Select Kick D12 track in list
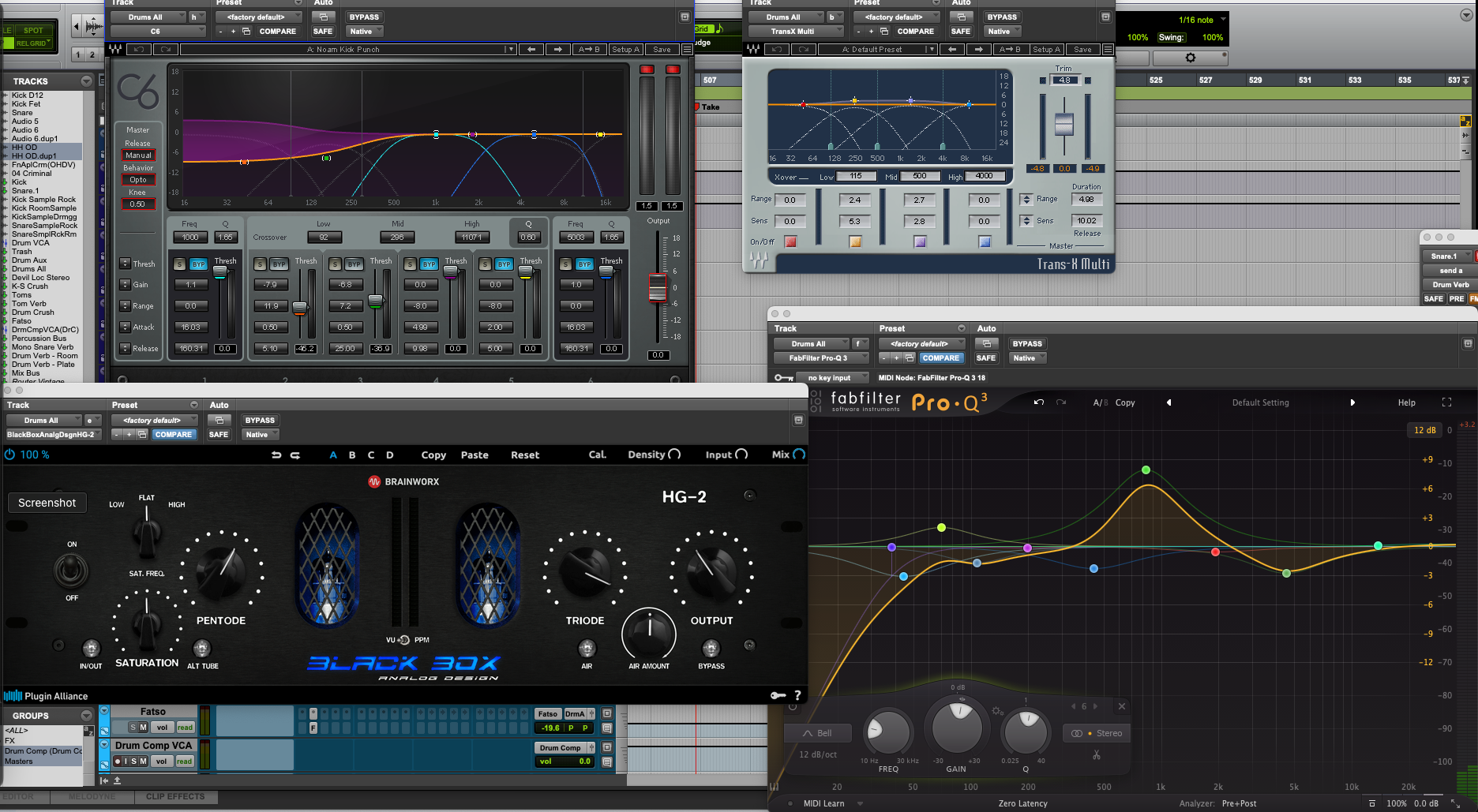This screenshot has width=1478, height=812. click(x=28, y=95)
